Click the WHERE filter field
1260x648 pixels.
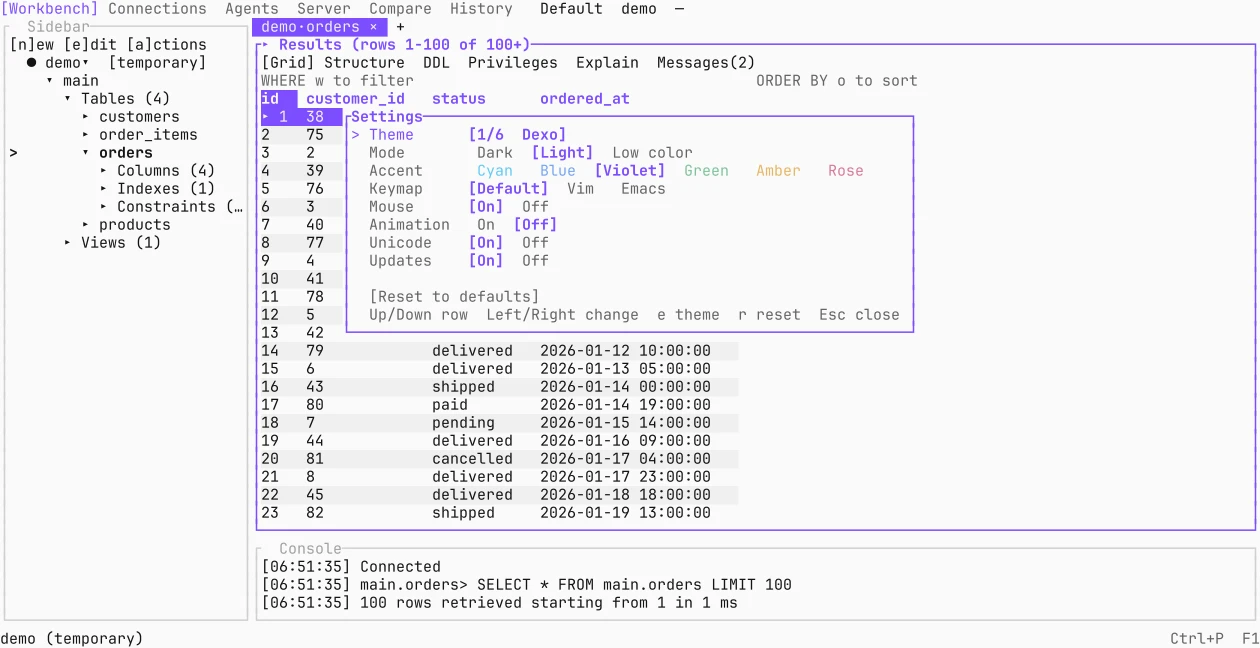click(x=337, y=81)
